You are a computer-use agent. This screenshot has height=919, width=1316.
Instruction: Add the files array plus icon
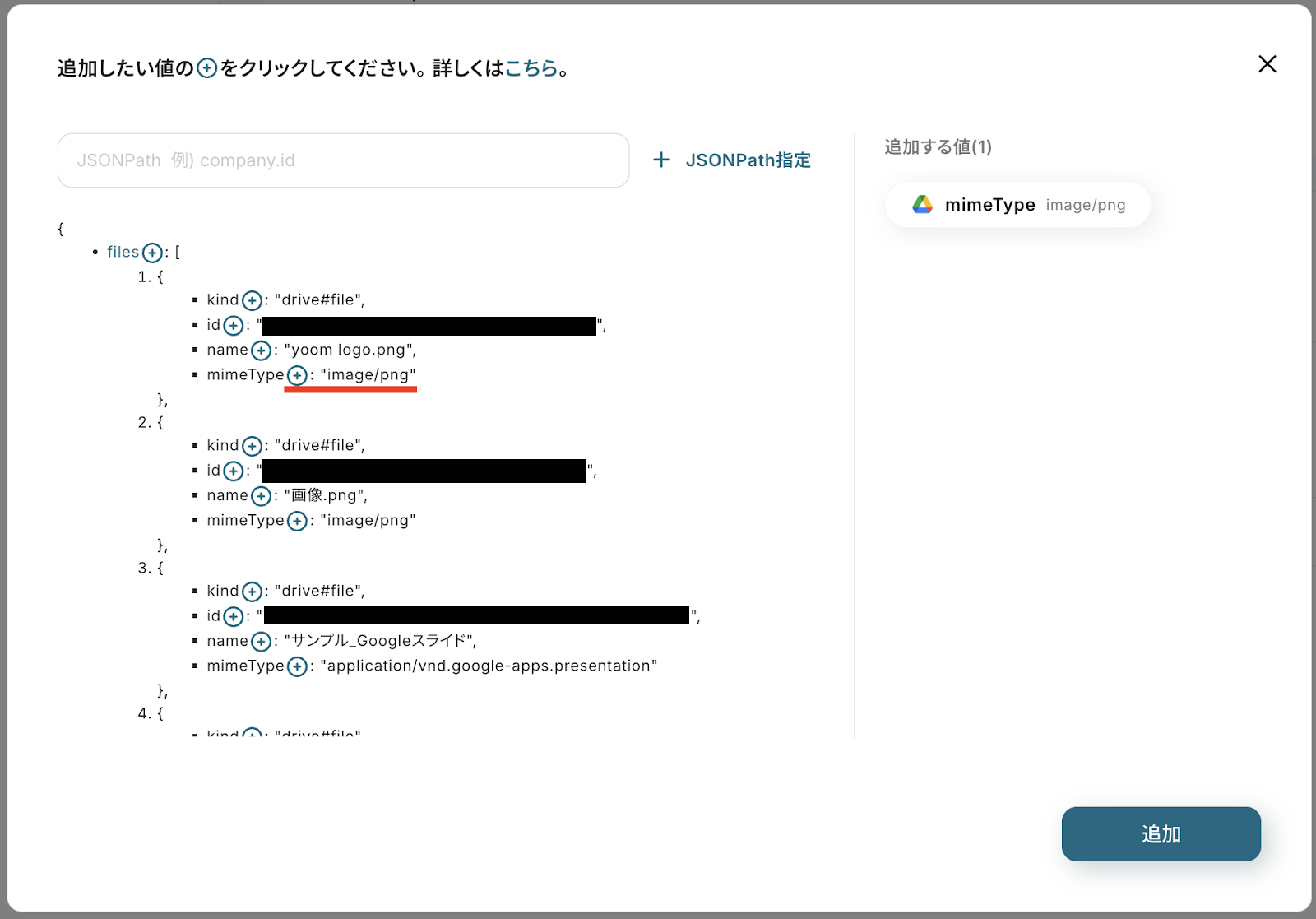click(152, 253)
